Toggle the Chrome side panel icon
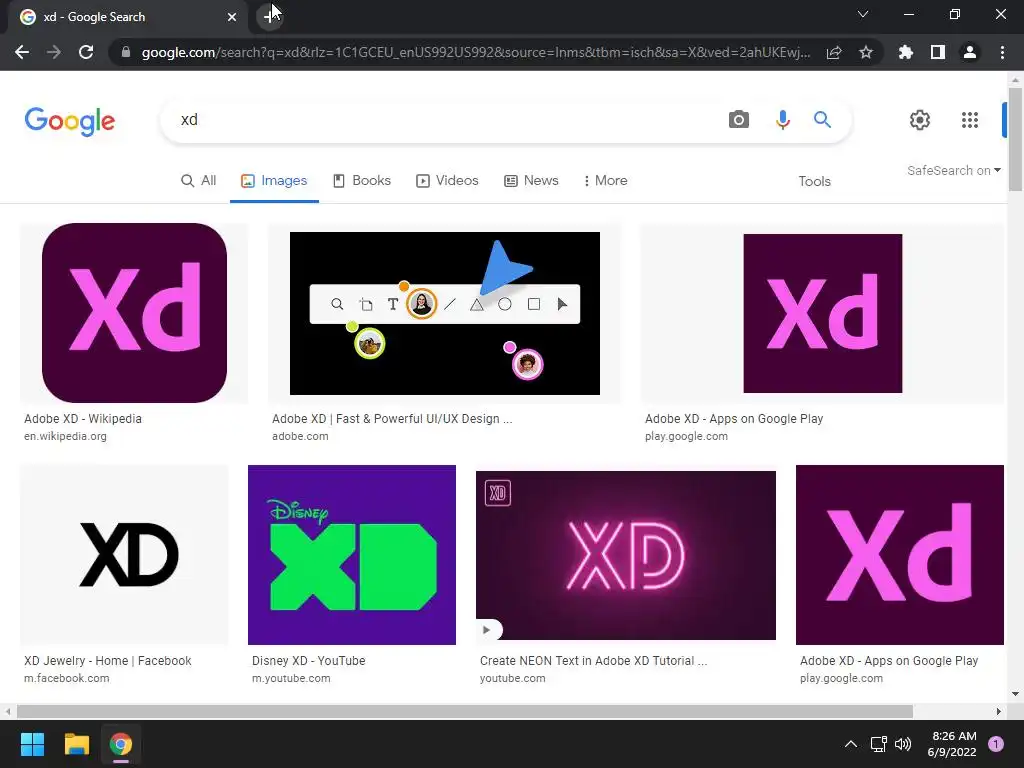 click(x=938, y=52)
